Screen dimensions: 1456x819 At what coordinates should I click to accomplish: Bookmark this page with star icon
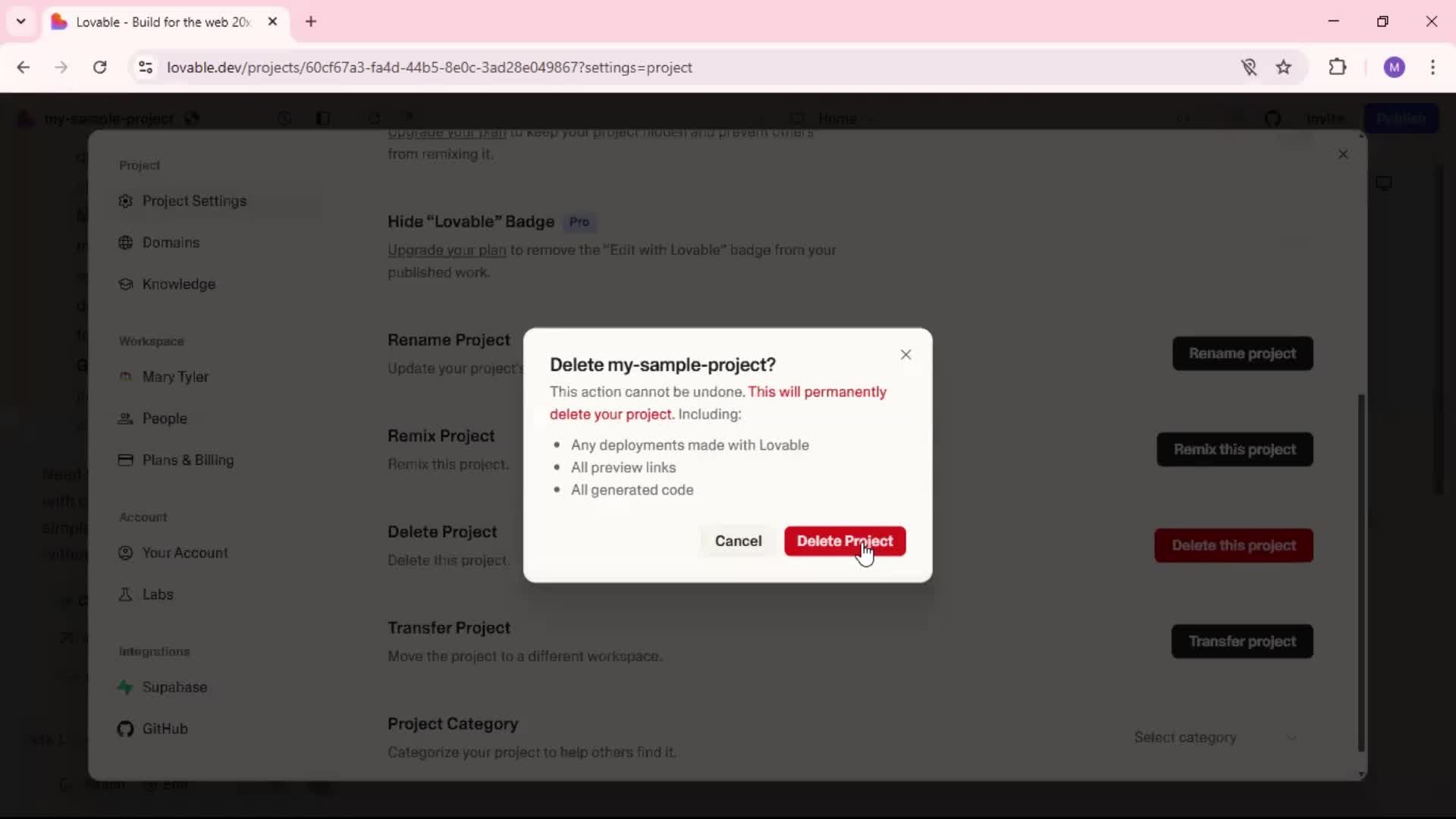(1284, 67)
